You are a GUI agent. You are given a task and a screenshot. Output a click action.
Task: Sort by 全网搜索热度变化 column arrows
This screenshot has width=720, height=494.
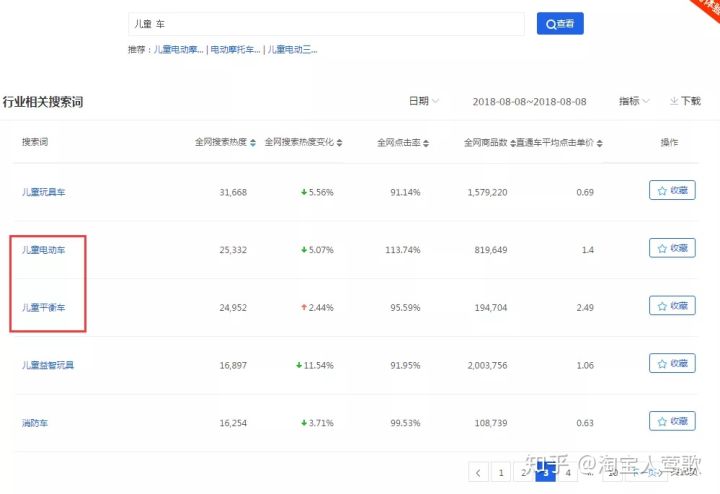(339, 143)
